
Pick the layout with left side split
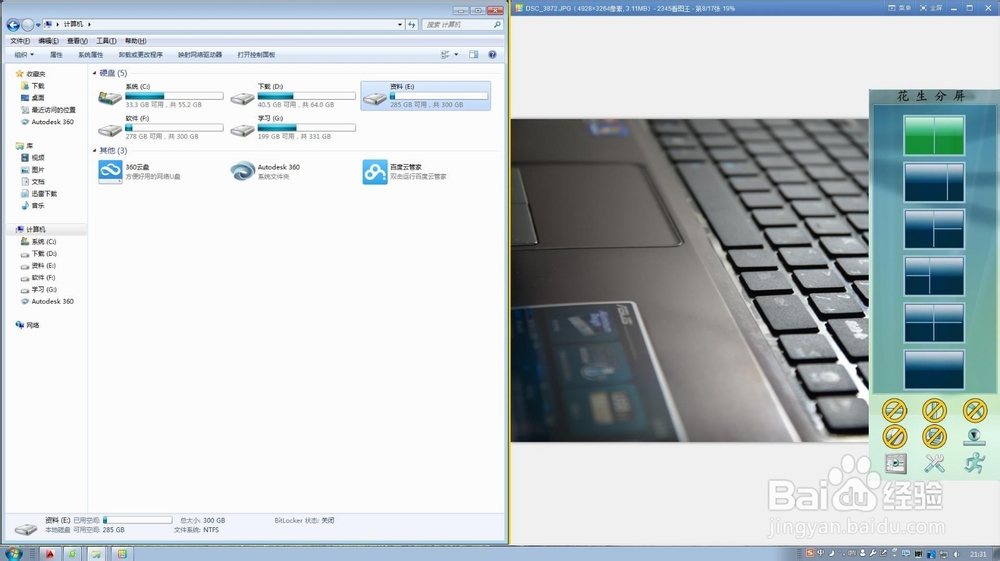(934, 276)
